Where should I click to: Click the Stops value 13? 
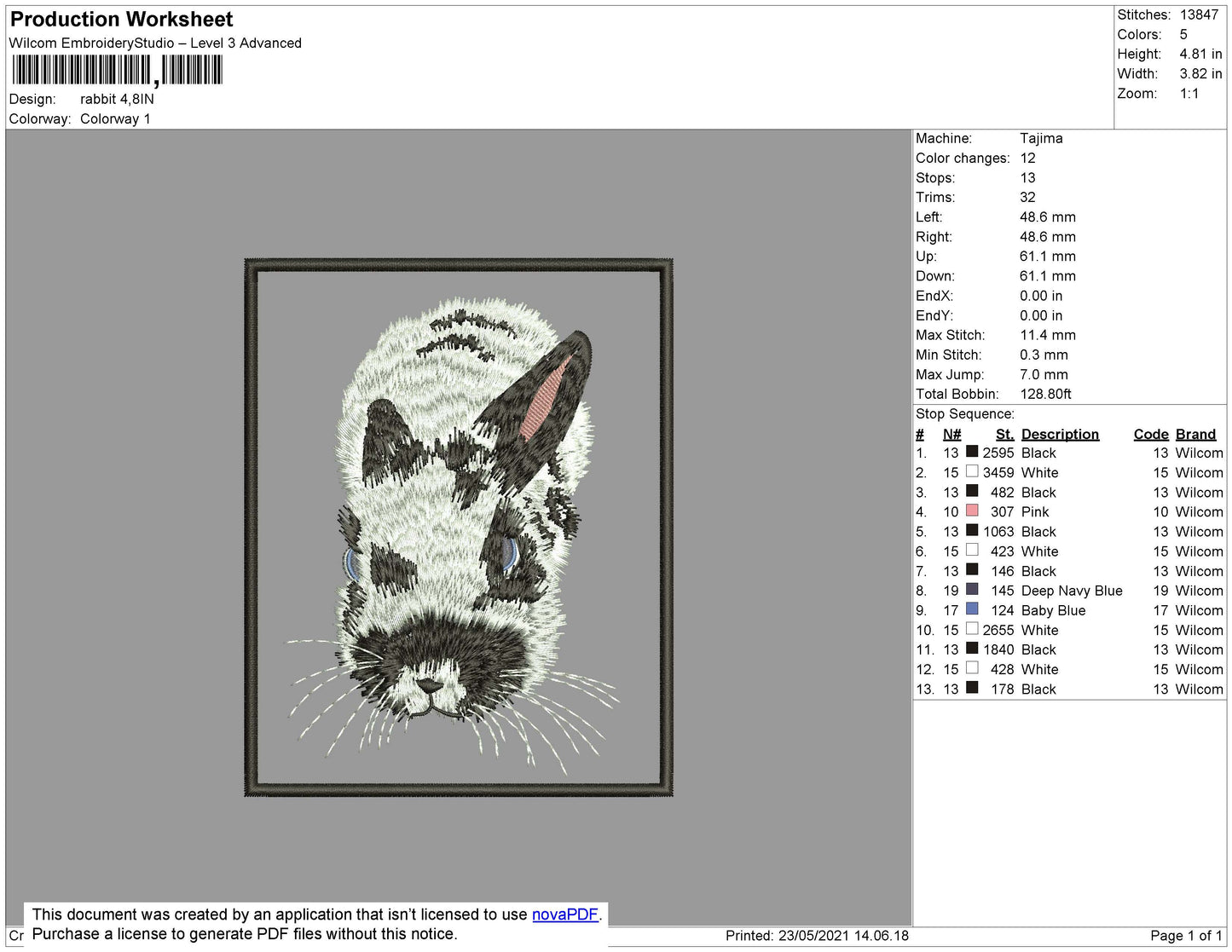click(1027, 177)
